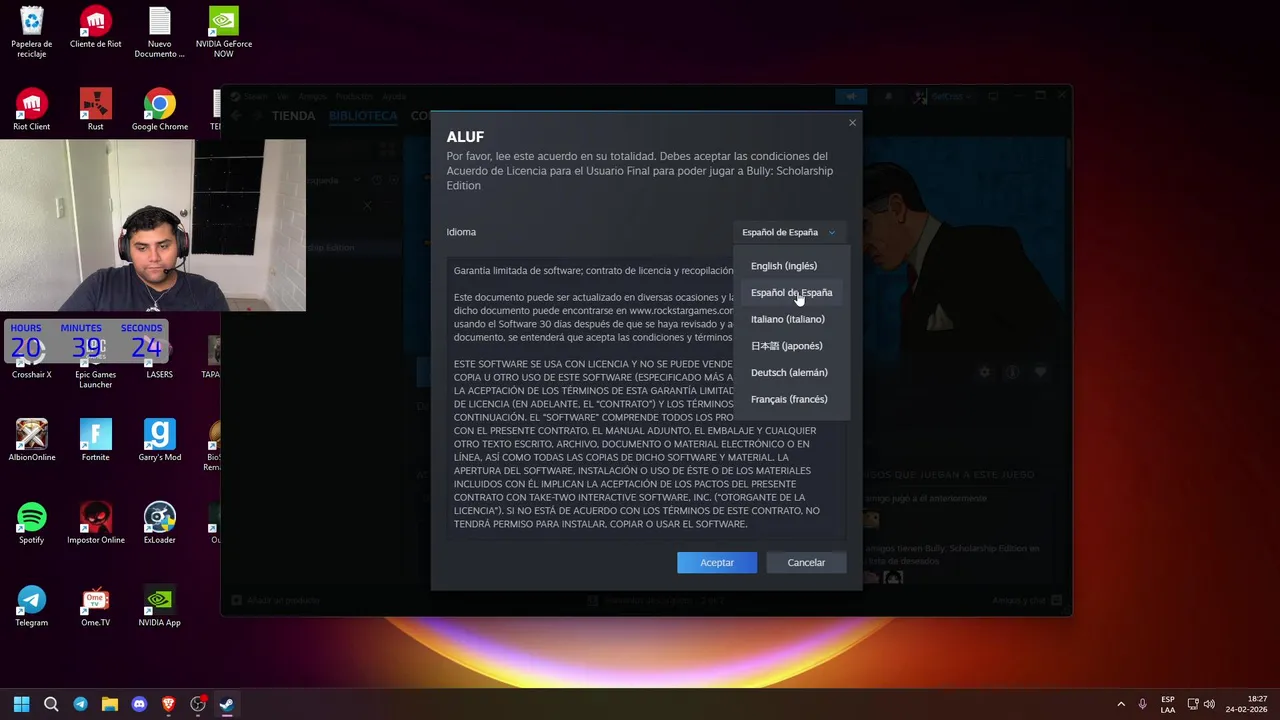Screen dimensions: 1280x720
Task: Select Italiano (italiano) language option
Action: pyautogui.click(x=788, y=319)
